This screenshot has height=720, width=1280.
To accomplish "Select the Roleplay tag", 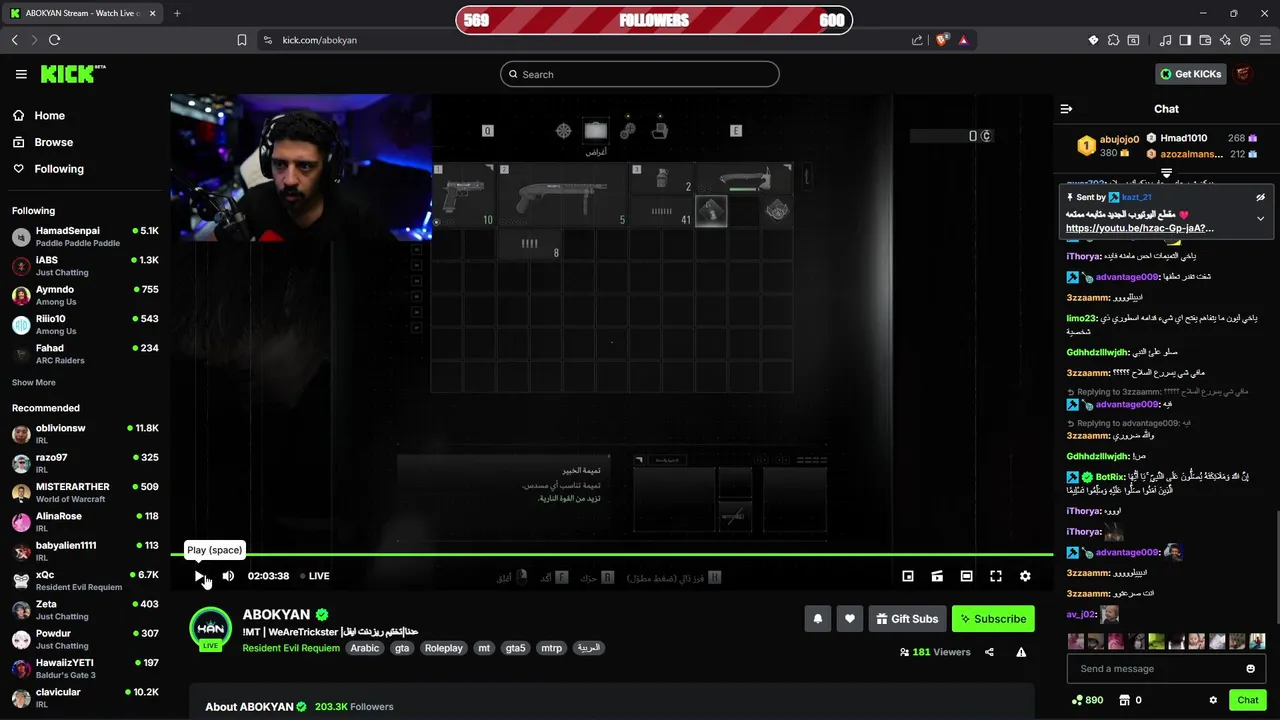I will click(x=444, y=648).
